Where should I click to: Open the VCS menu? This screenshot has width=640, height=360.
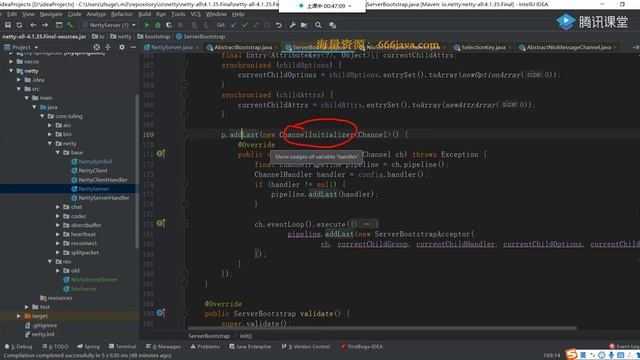pos(196,14)
